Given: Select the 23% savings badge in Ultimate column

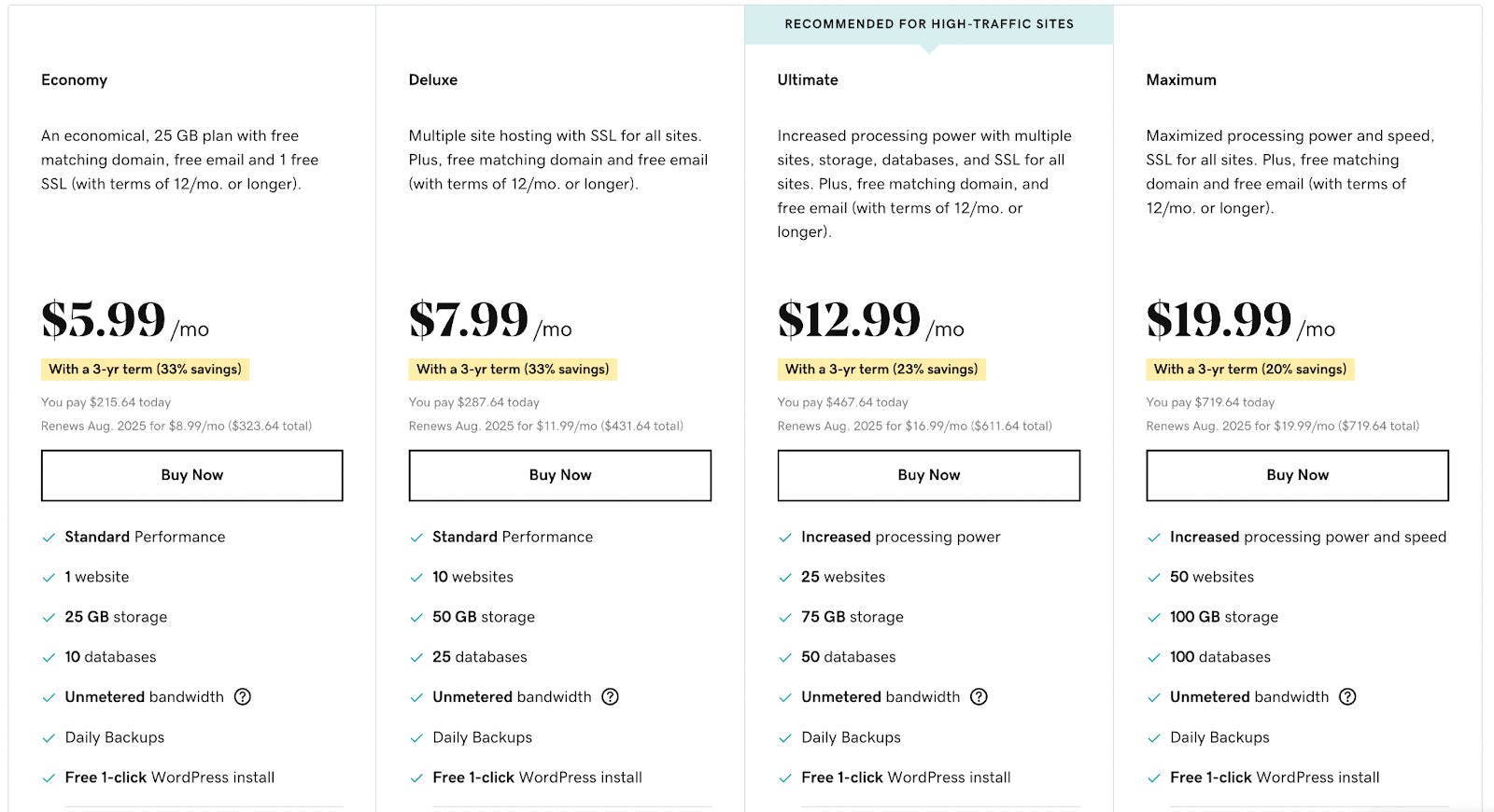Looking at the screenshot, I should click(881, 369).
